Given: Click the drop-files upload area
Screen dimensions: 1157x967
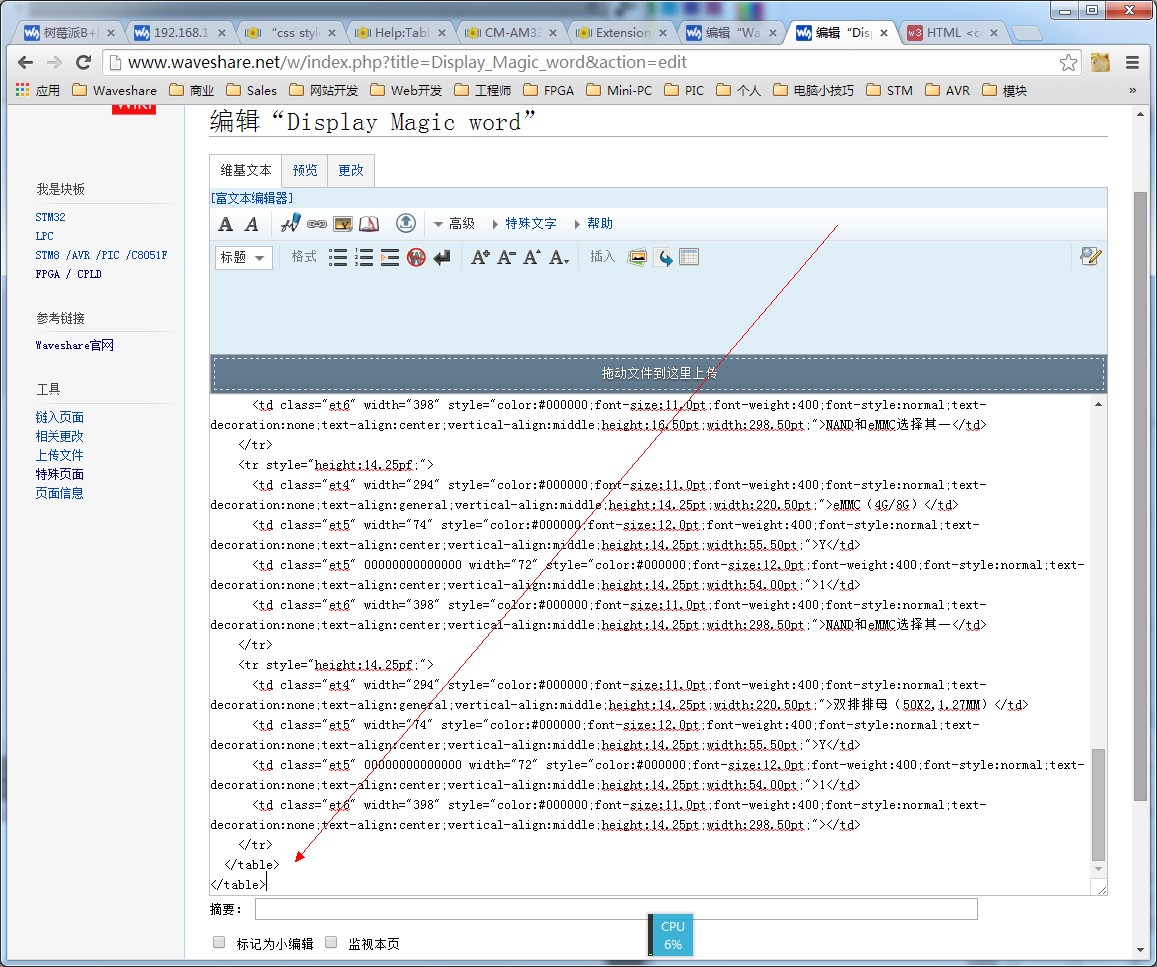Looking at the screenshot, I should (x=659, y=373).
